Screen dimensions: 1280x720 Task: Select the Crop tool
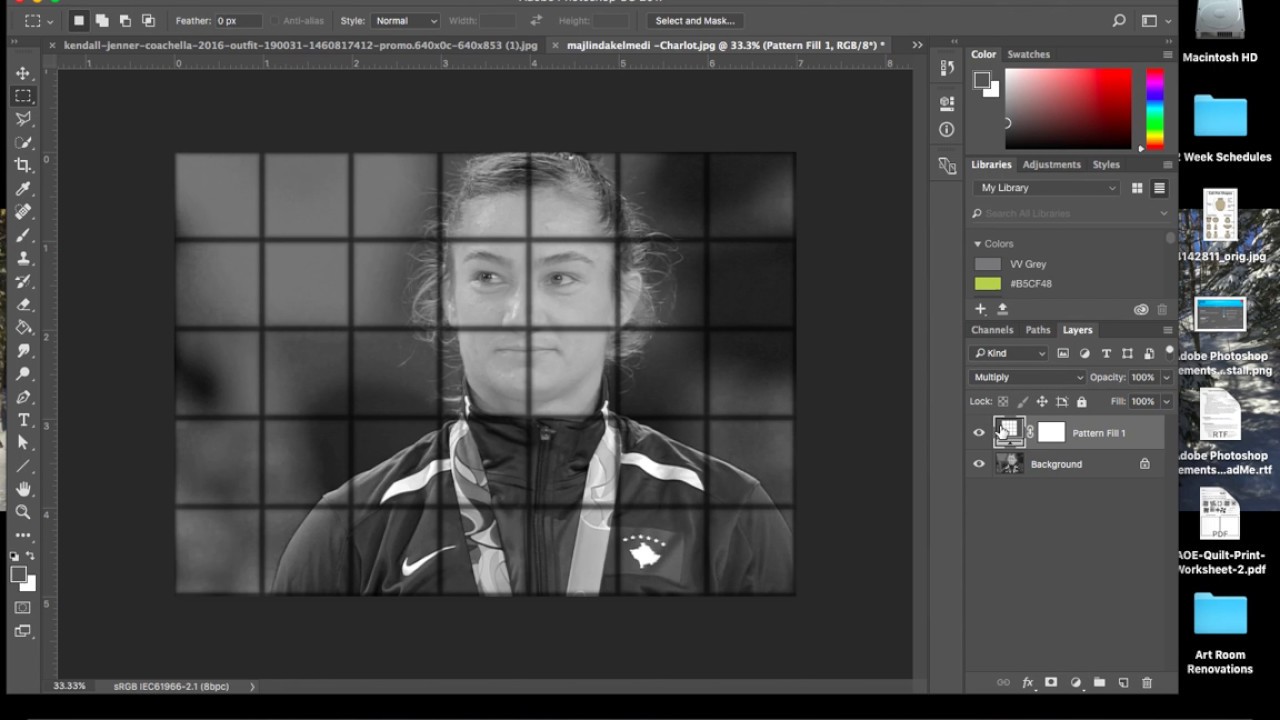(23, 165)
